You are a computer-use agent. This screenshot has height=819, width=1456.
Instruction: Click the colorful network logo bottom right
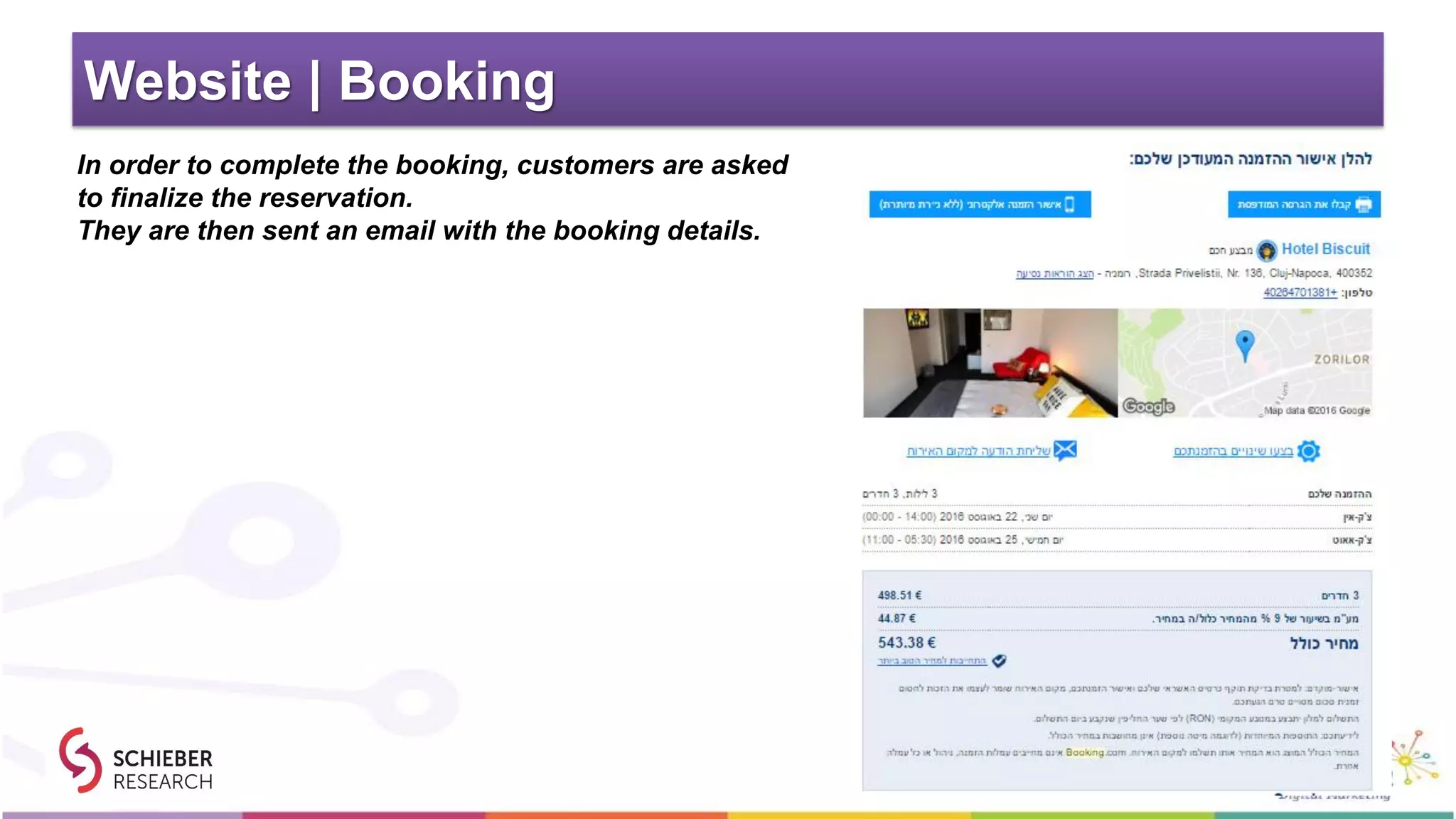click(1415, 759)
